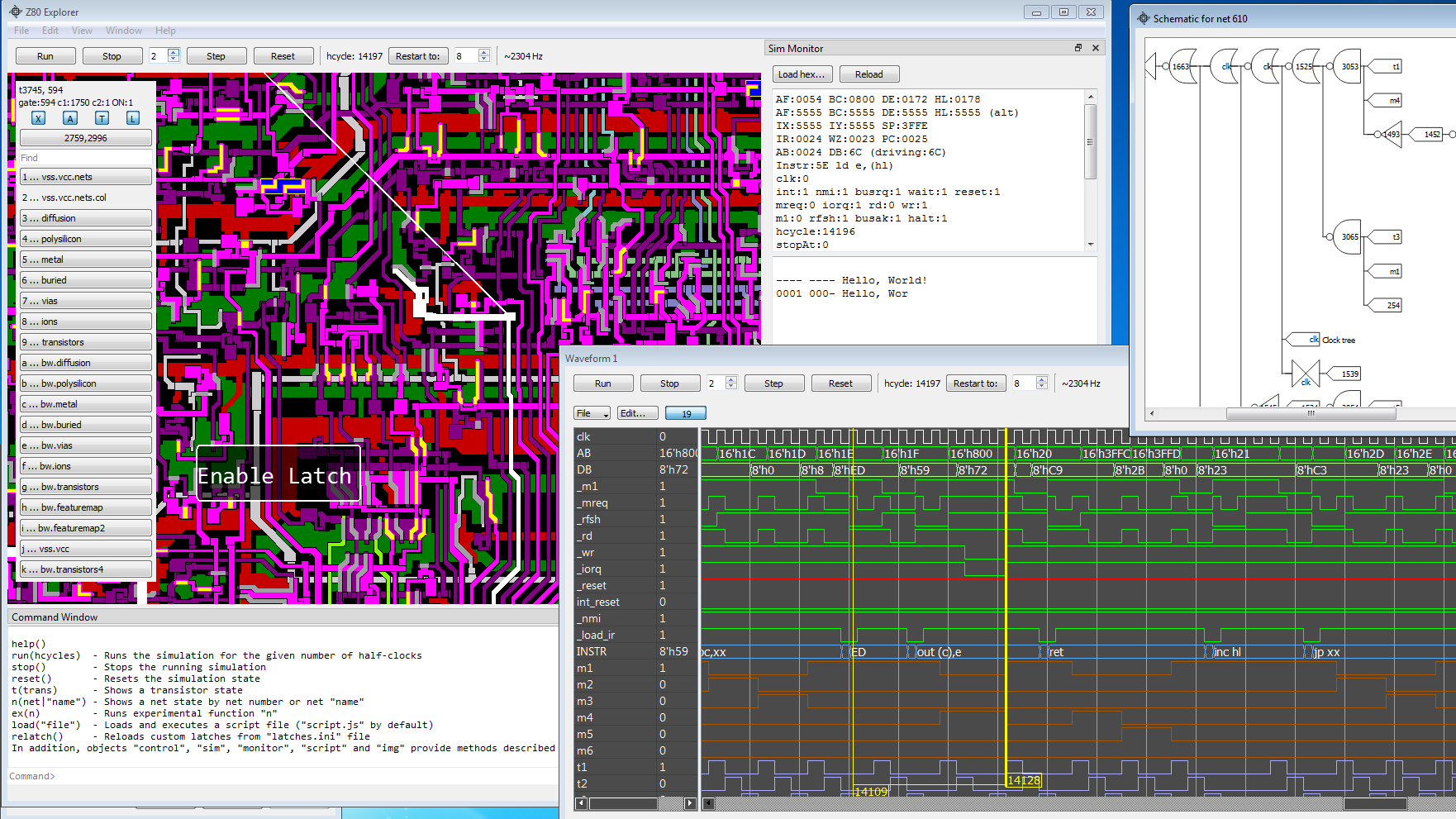
Task: Click the Find input field
Action: tap(86, 158)
